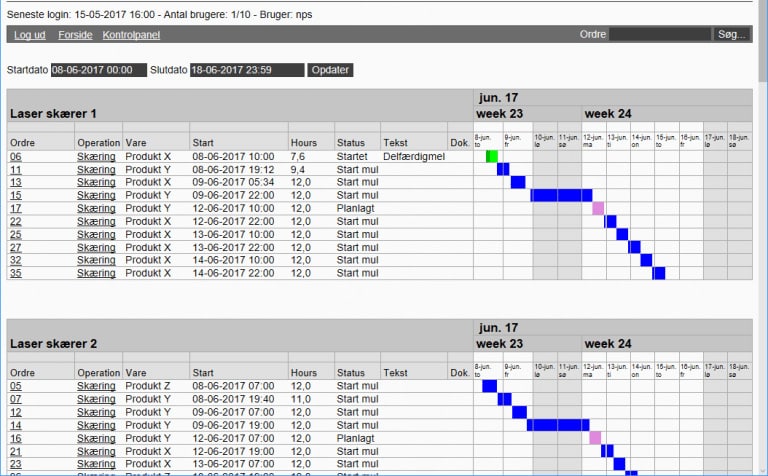The image size is (768, 476).
Task: Go to Forside in the navigation bar
Action: pos(75,35)
